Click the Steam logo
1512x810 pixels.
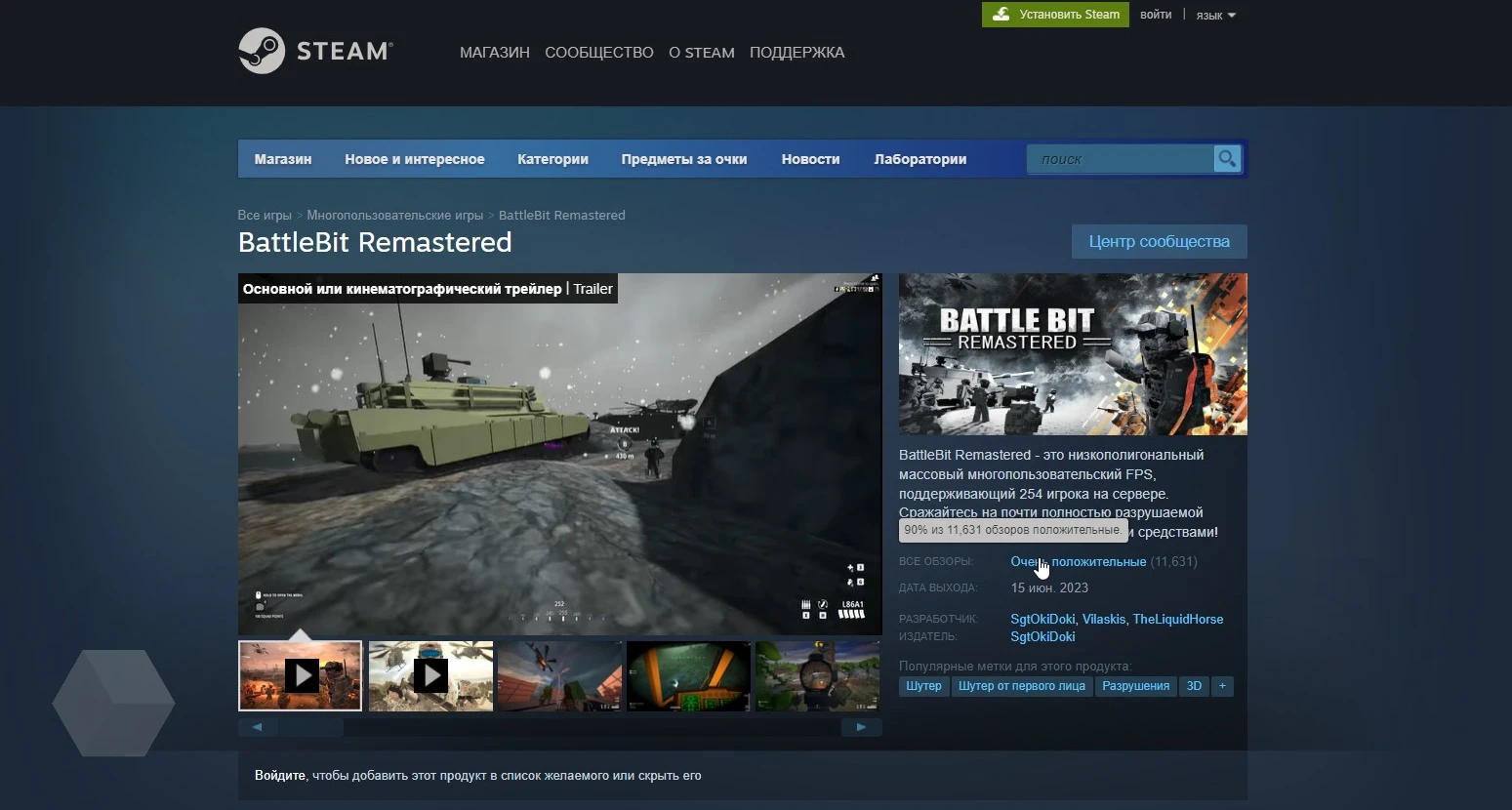[x=315, y=51]
